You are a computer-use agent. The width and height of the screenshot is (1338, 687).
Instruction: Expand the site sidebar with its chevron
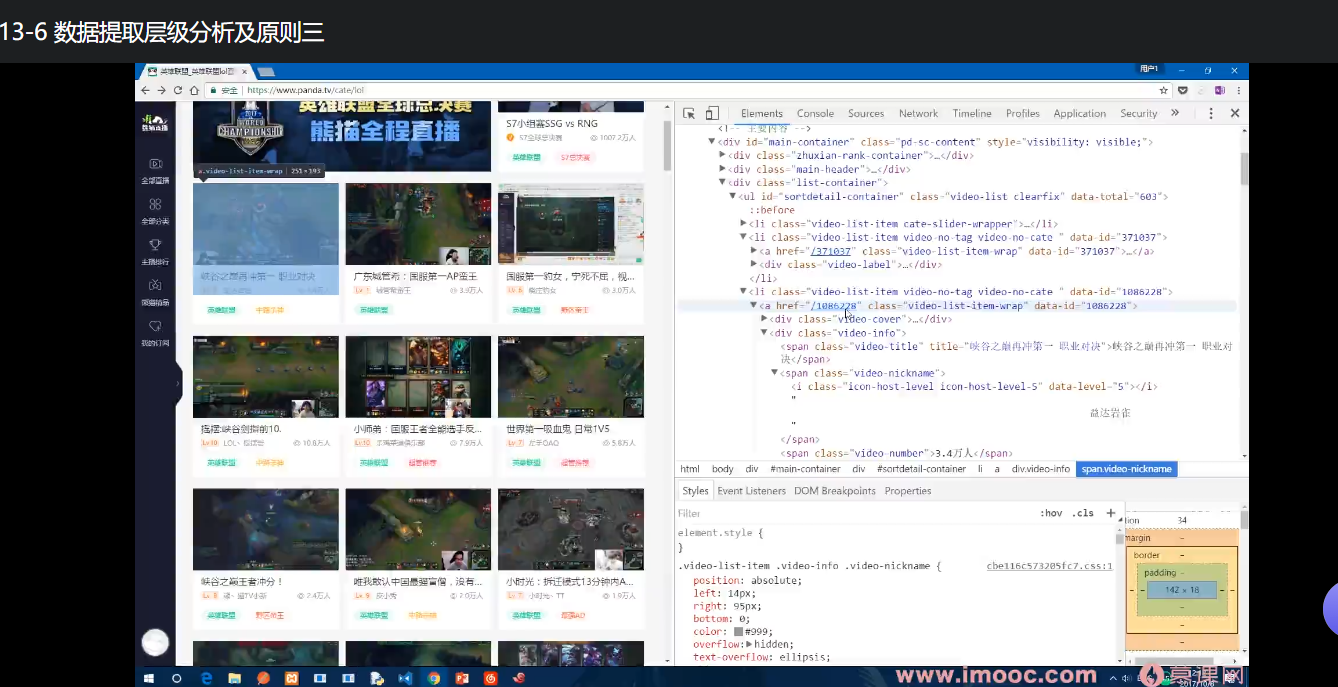click(x=178, y=383)
